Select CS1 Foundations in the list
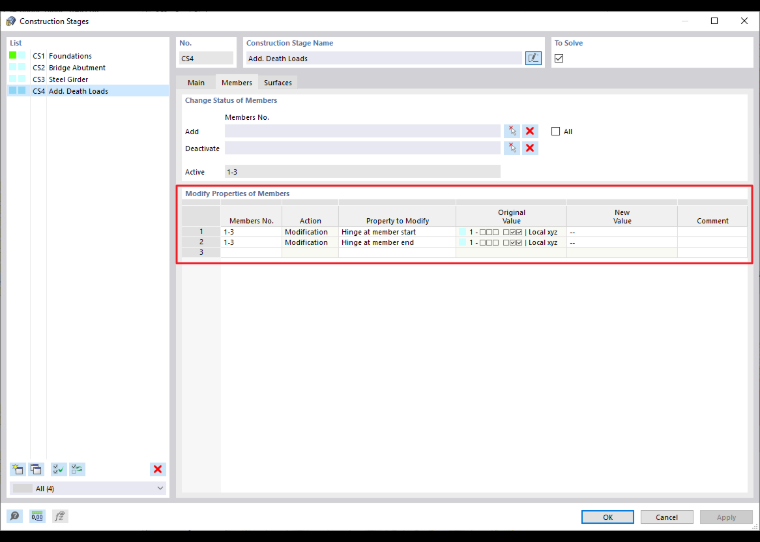 pos(88,56)
